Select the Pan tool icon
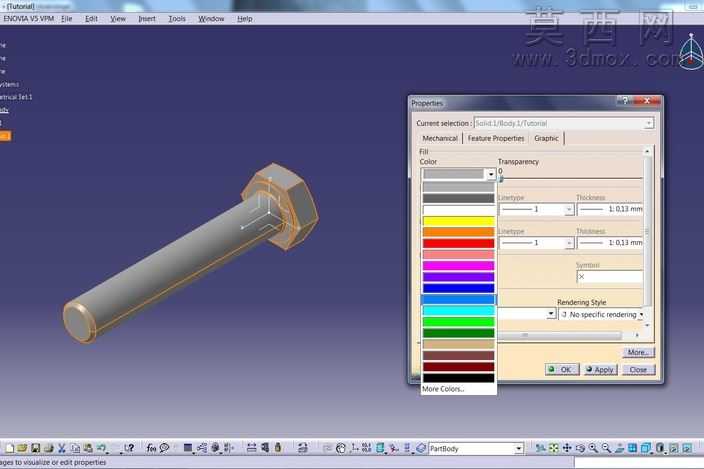The image size is (704, 469). [567, 448]
